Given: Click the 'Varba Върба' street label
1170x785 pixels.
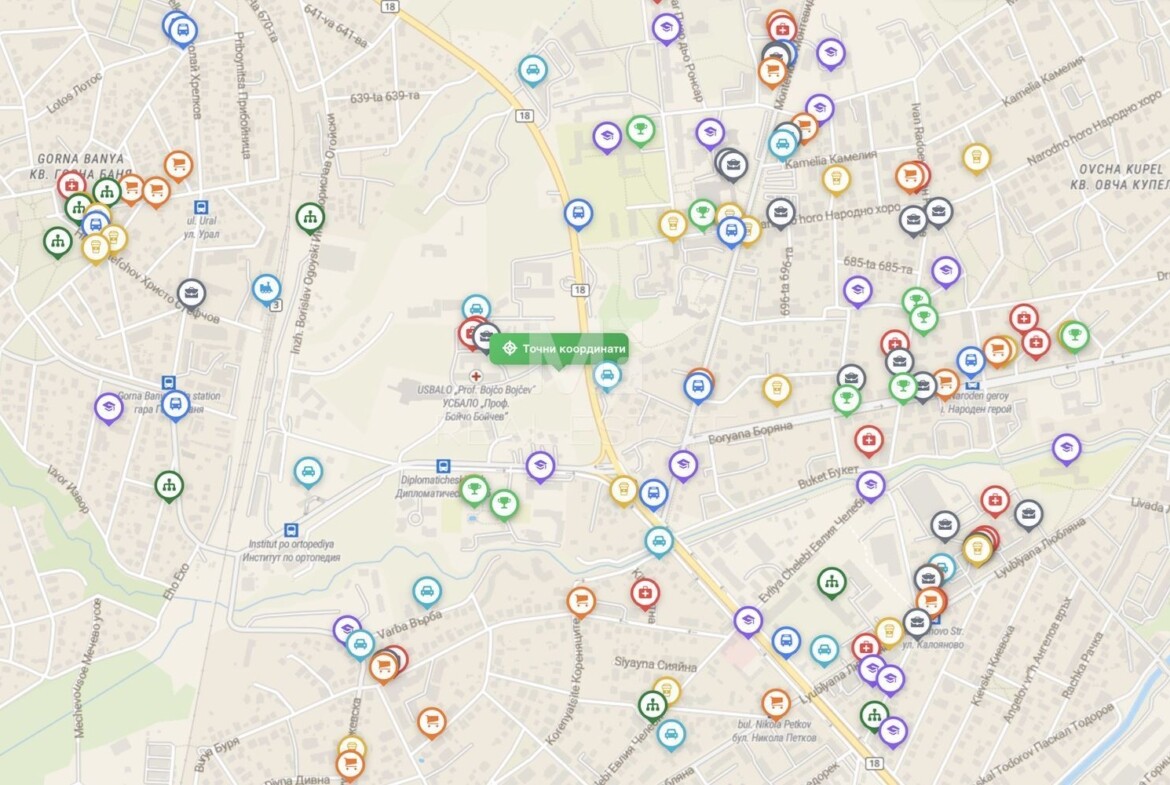Looking at the screenshot, I should click(x=409, y=625).
